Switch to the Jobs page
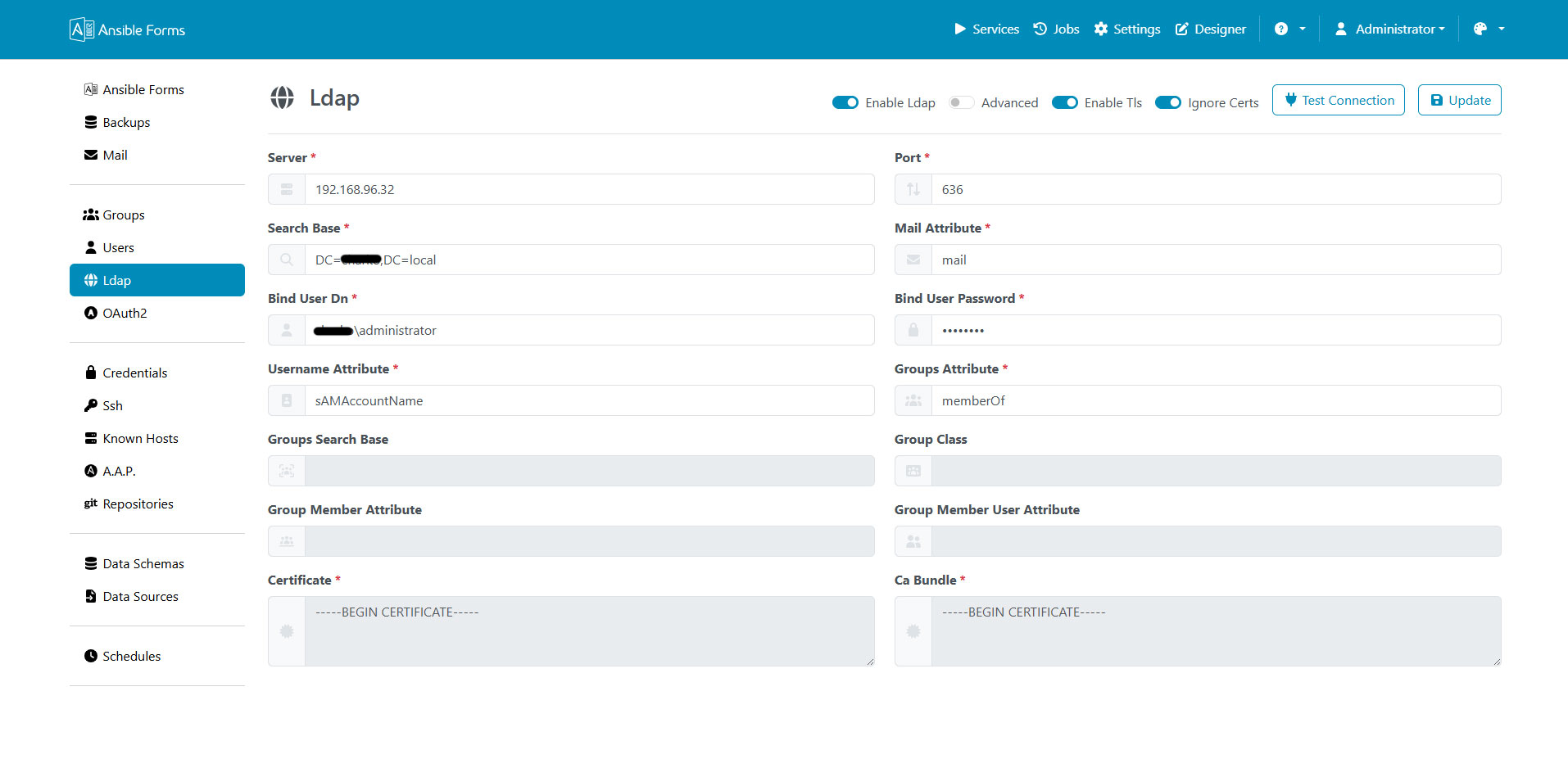The height and width of the screenshot is (768, 1568). click(1055, 29)
